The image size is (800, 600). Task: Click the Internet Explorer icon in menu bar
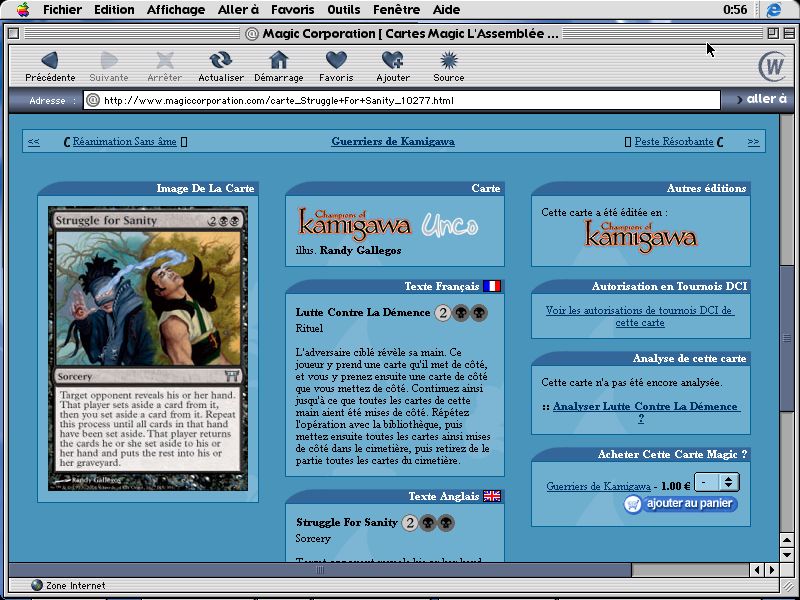click(773, 10)
